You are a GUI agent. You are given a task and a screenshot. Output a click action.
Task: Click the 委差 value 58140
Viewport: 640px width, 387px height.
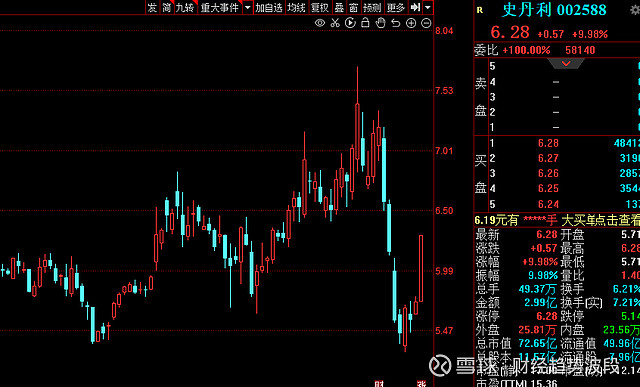pyautogui.click(x=580, y=50)
